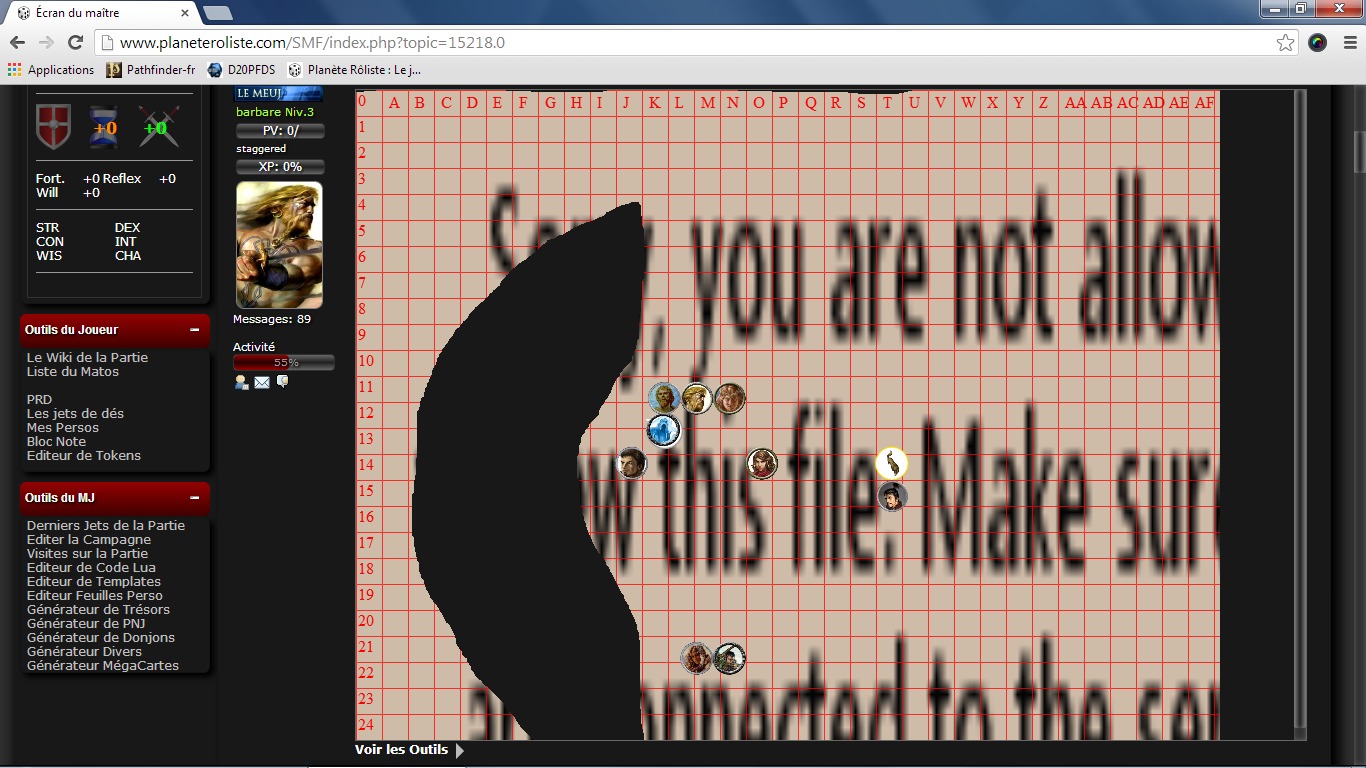Open the Générateur de Donjons link

click(100, 637)
